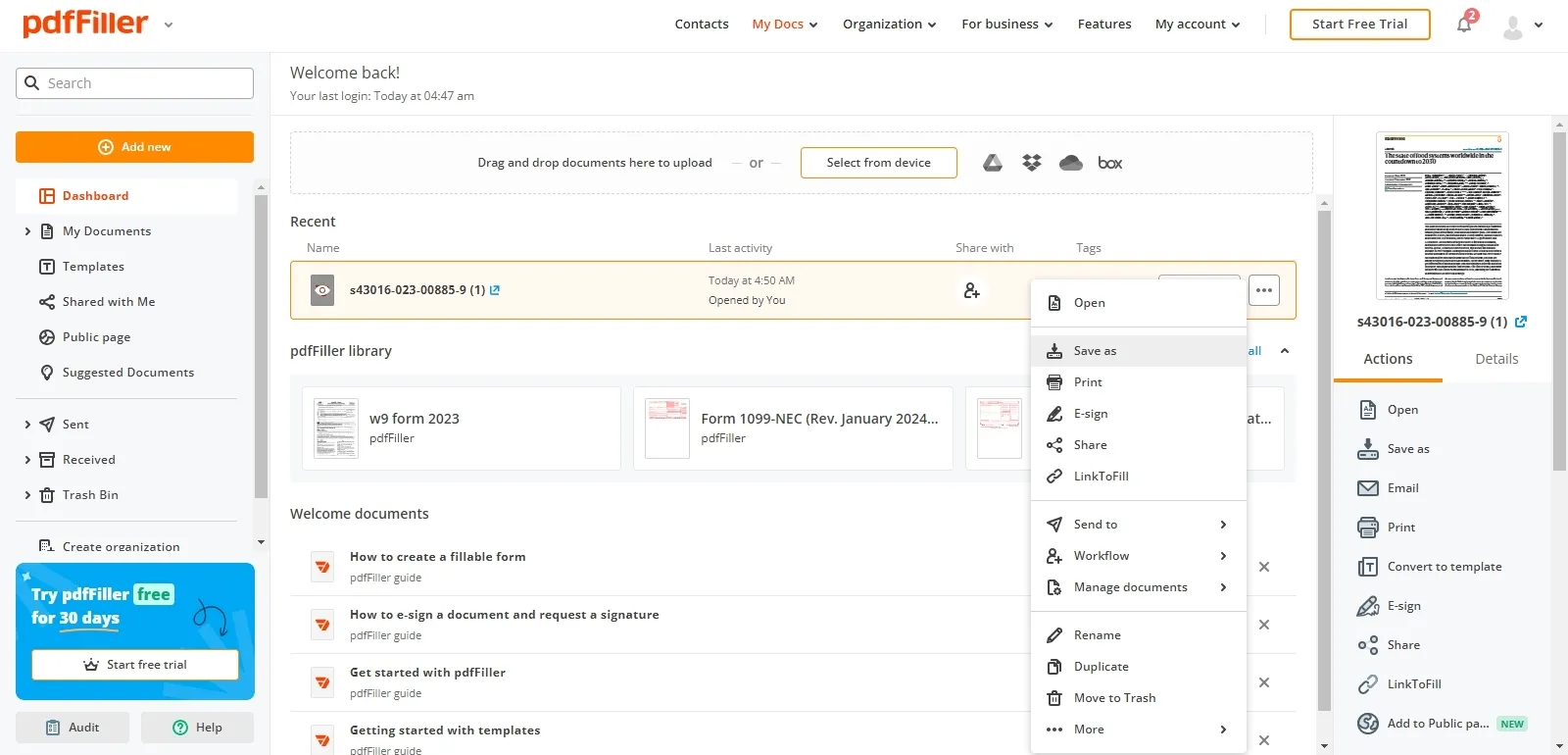
Task: Click the Google Drive upload icon
Action: 993,163
